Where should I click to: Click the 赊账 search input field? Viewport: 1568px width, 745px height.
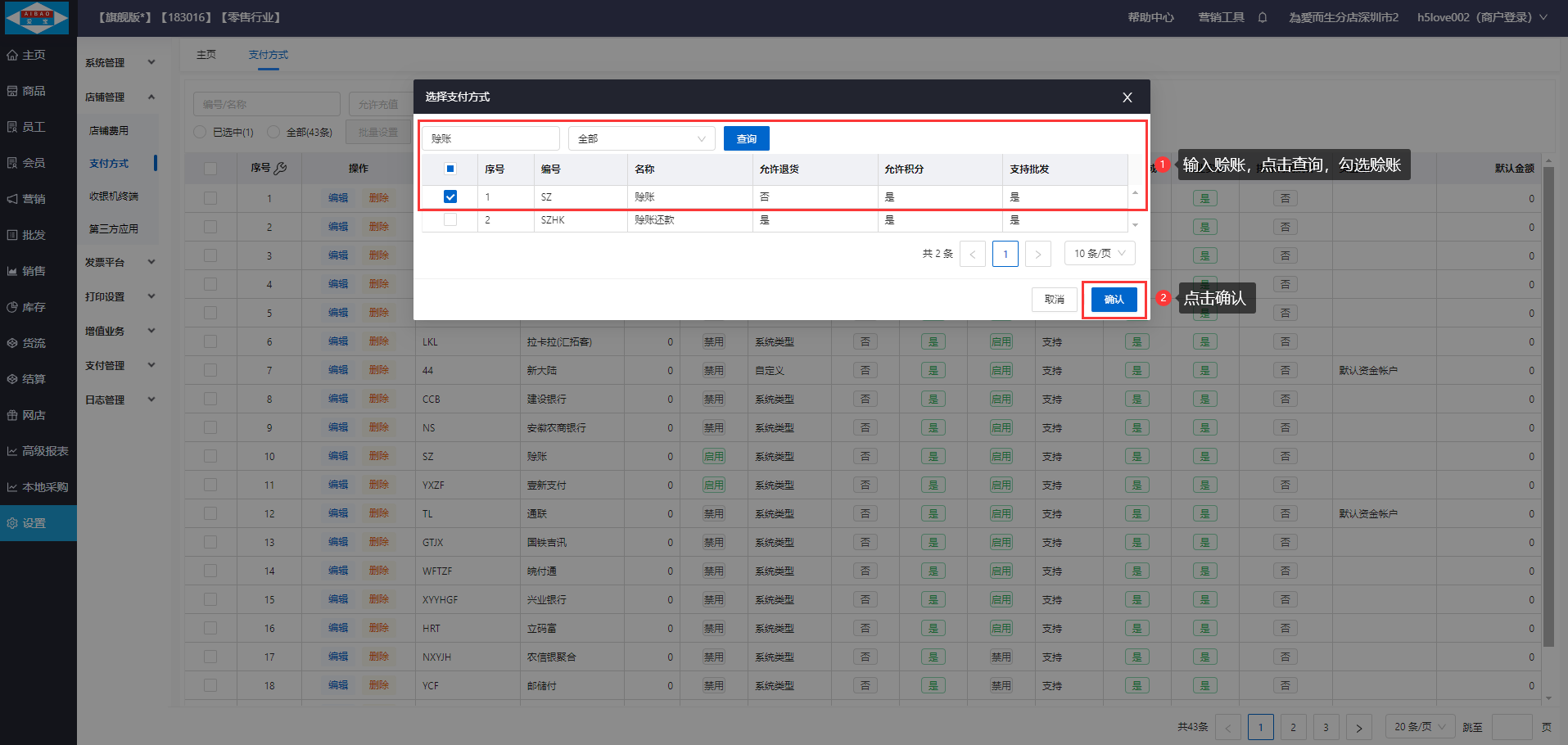click(x=490, y=138)
